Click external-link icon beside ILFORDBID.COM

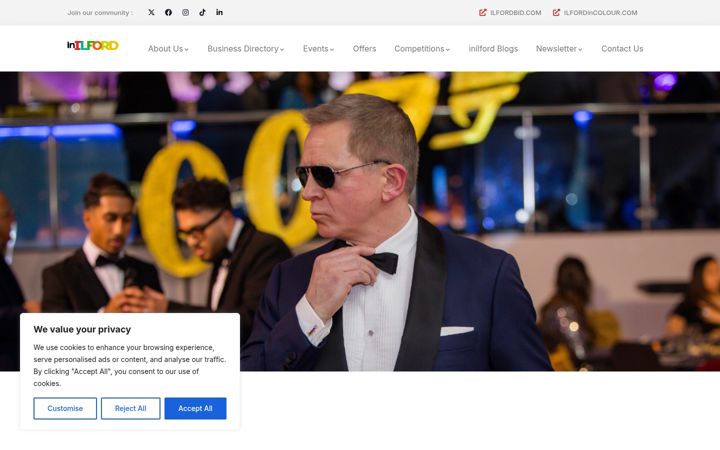pos(483,12)
